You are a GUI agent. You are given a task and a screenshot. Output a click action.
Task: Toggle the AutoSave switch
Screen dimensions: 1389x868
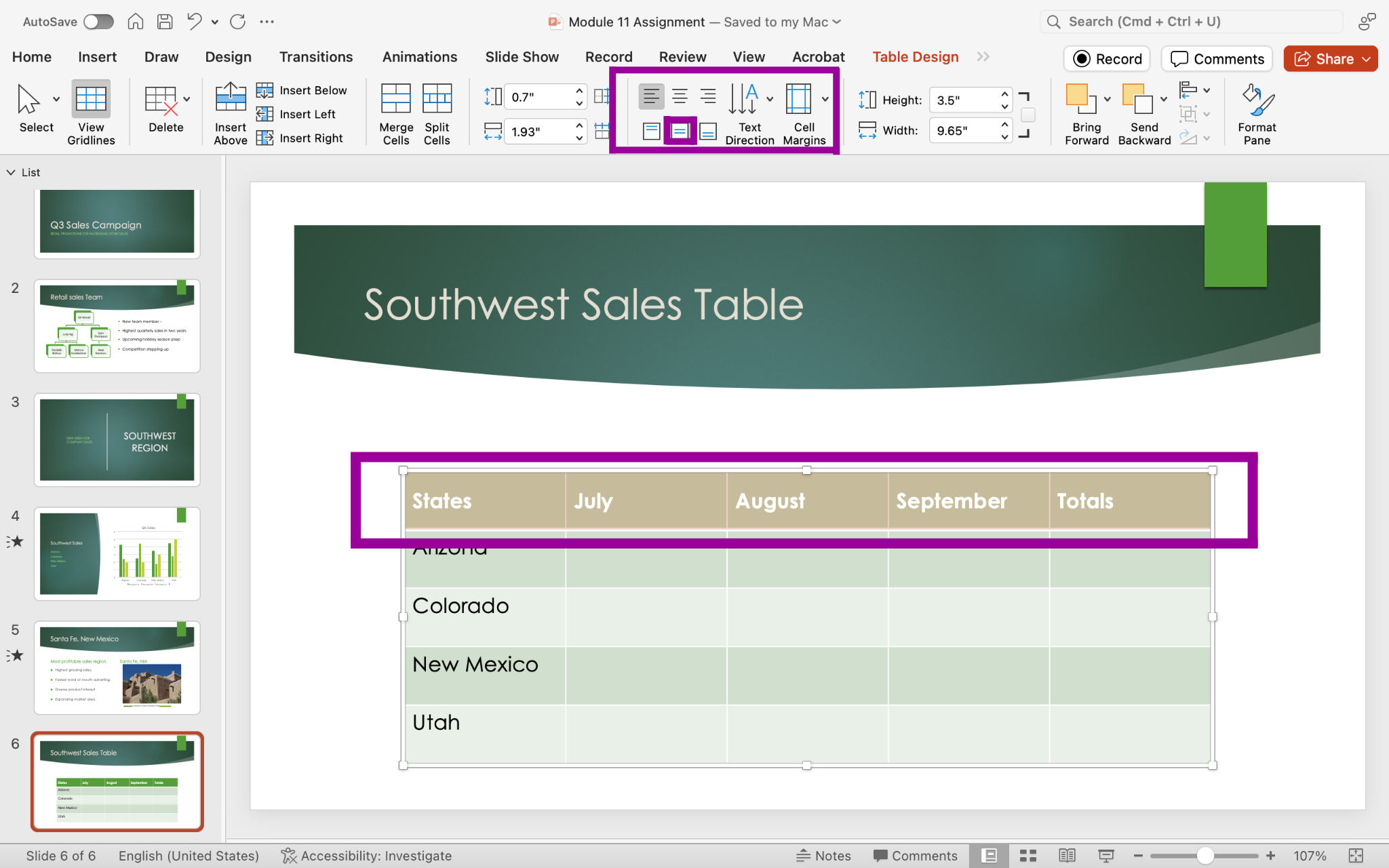tap(98, 22)
